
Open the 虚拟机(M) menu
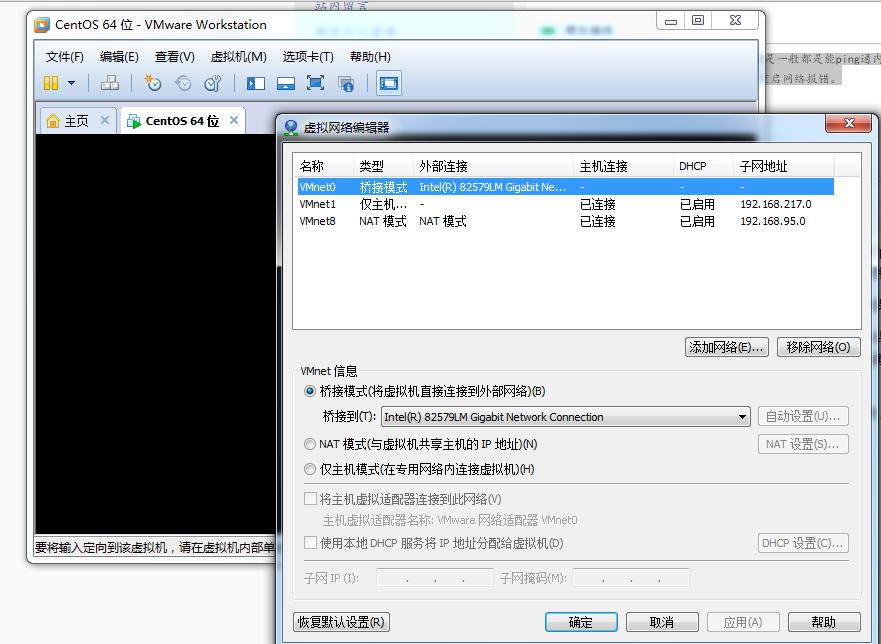click(238, 57)
